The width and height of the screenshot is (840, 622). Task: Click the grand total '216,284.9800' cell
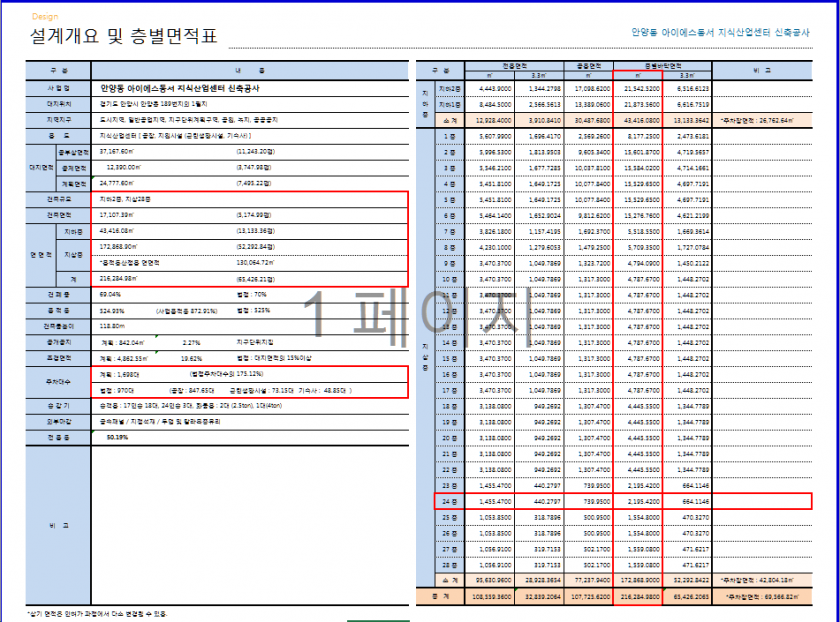click(640, 596)
